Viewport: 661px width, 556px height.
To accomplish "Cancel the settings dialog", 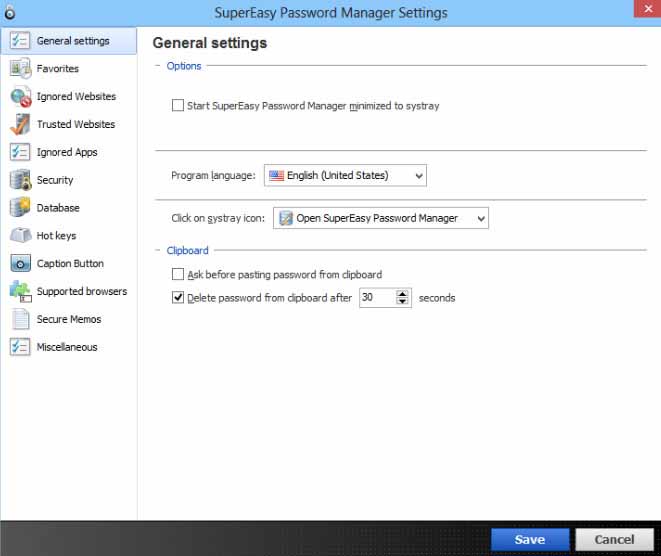I will click(615, 540).
